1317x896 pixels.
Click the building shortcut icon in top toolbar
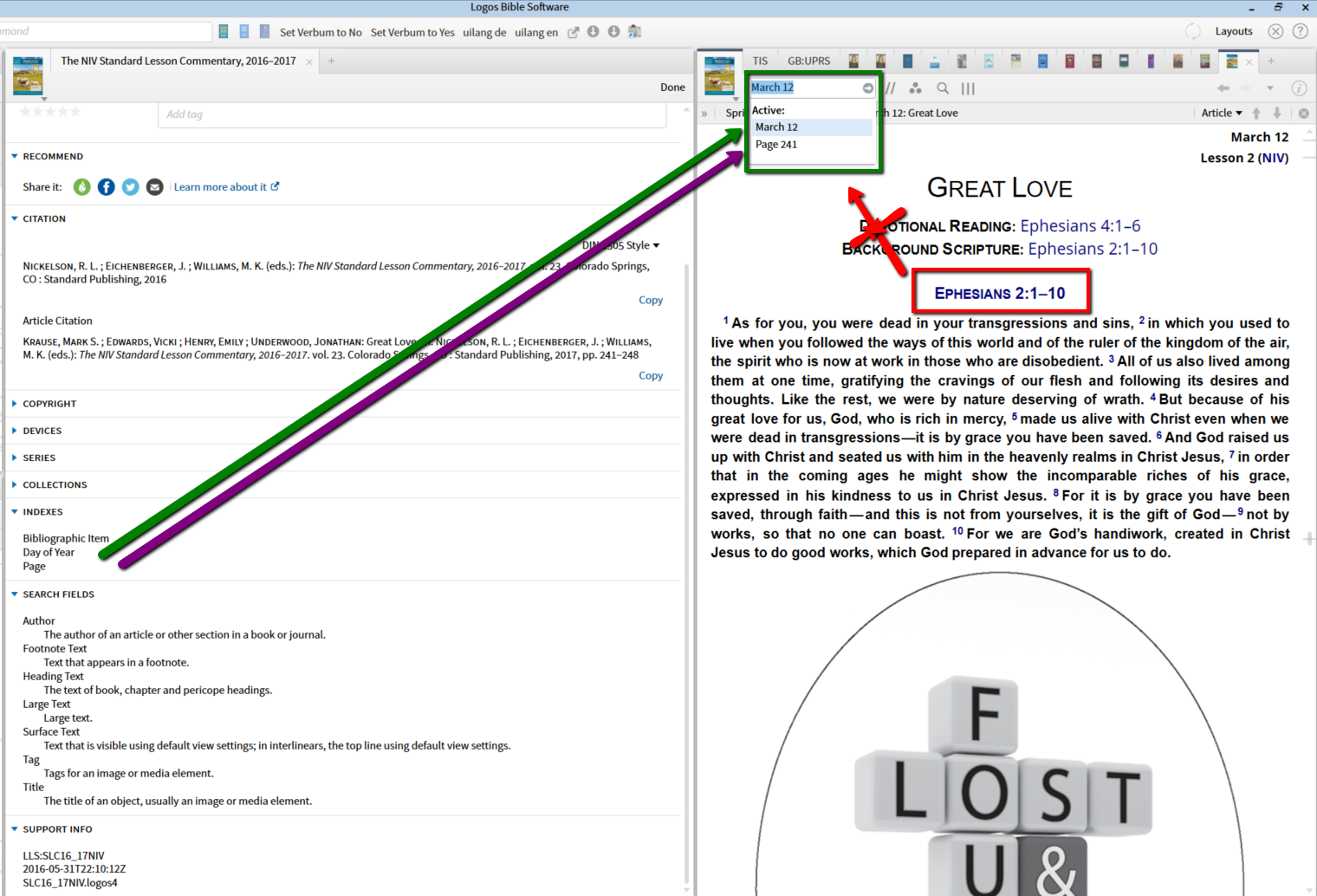634,31
